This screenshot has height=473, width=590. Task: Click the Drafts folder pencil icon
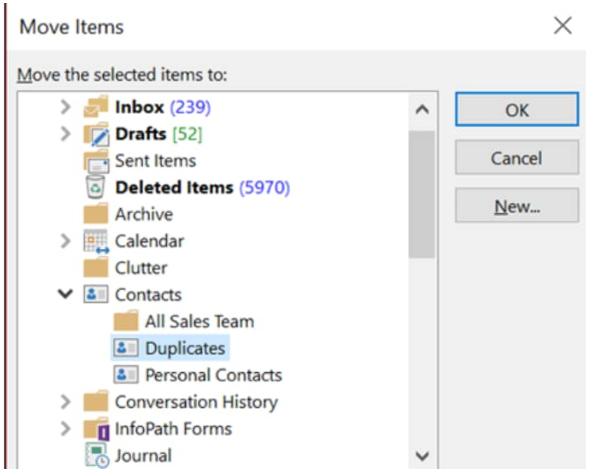pyautogui.click(x=96, y=134)
